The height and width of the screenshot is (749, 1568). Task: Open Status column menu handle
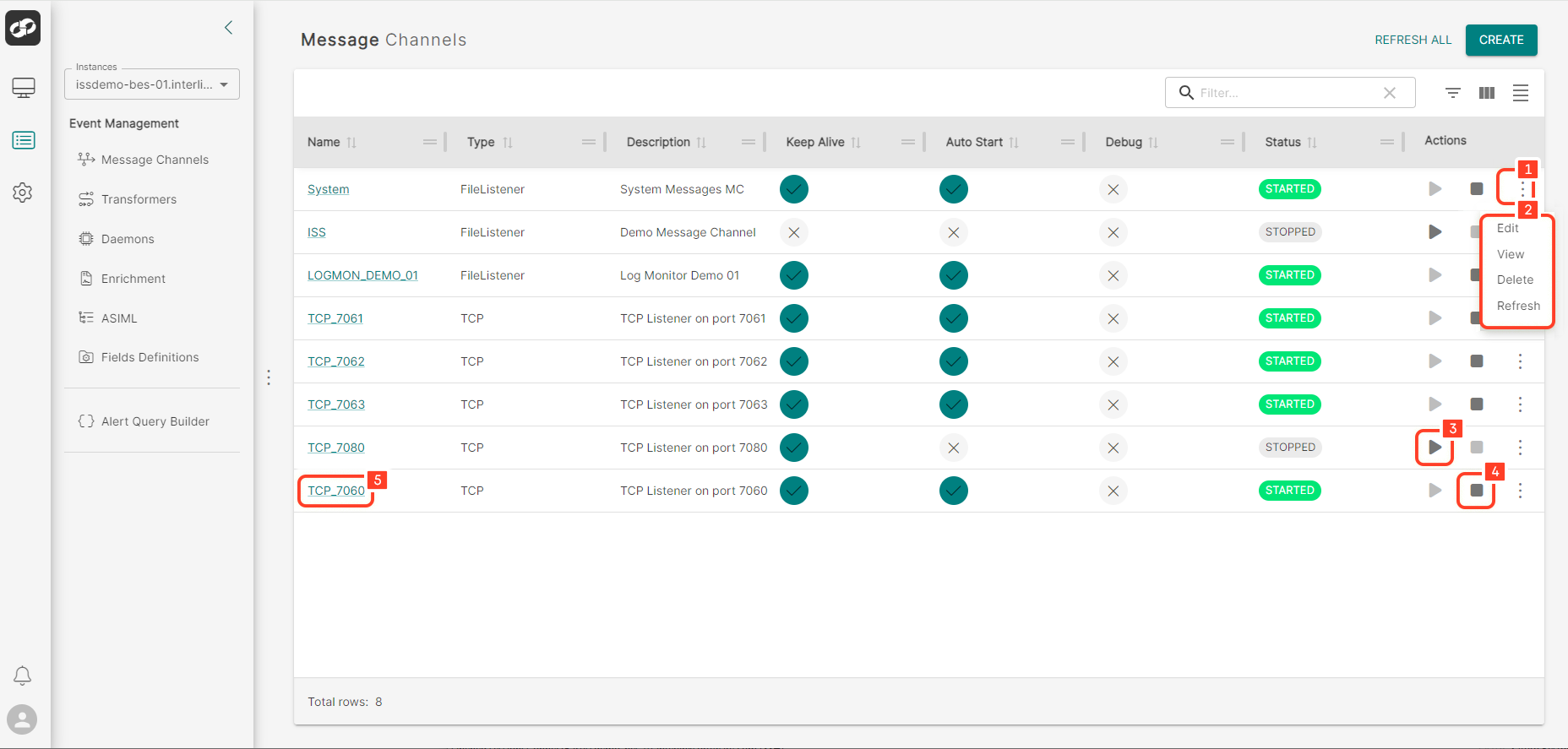(1387, 142)
